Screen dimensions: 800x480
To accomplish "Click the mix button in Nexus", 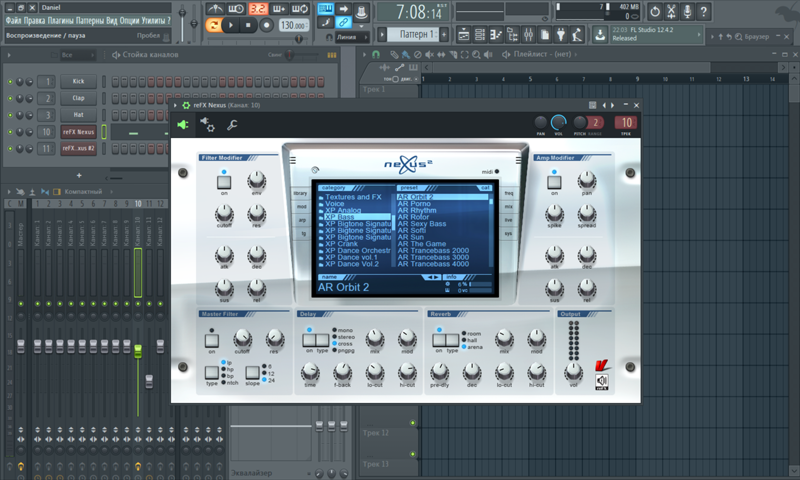I will (509, 207).
